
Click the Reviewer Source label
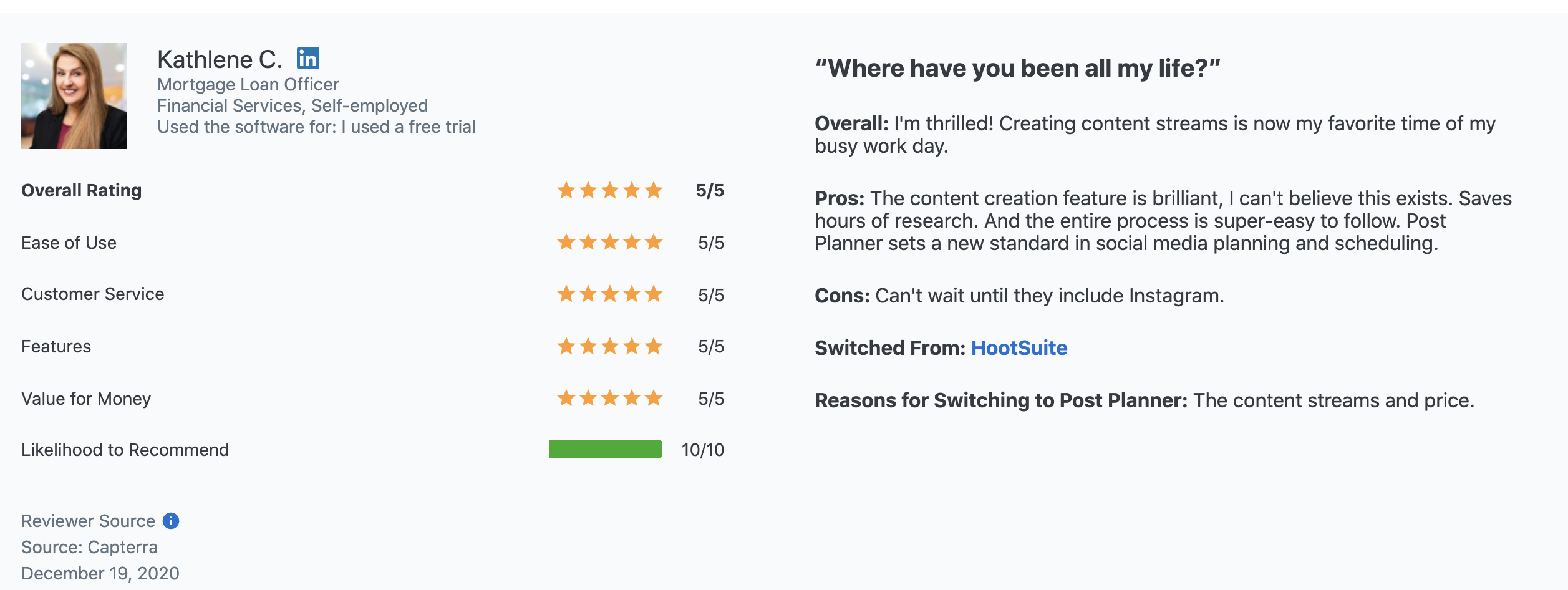(x=89, y=521)
